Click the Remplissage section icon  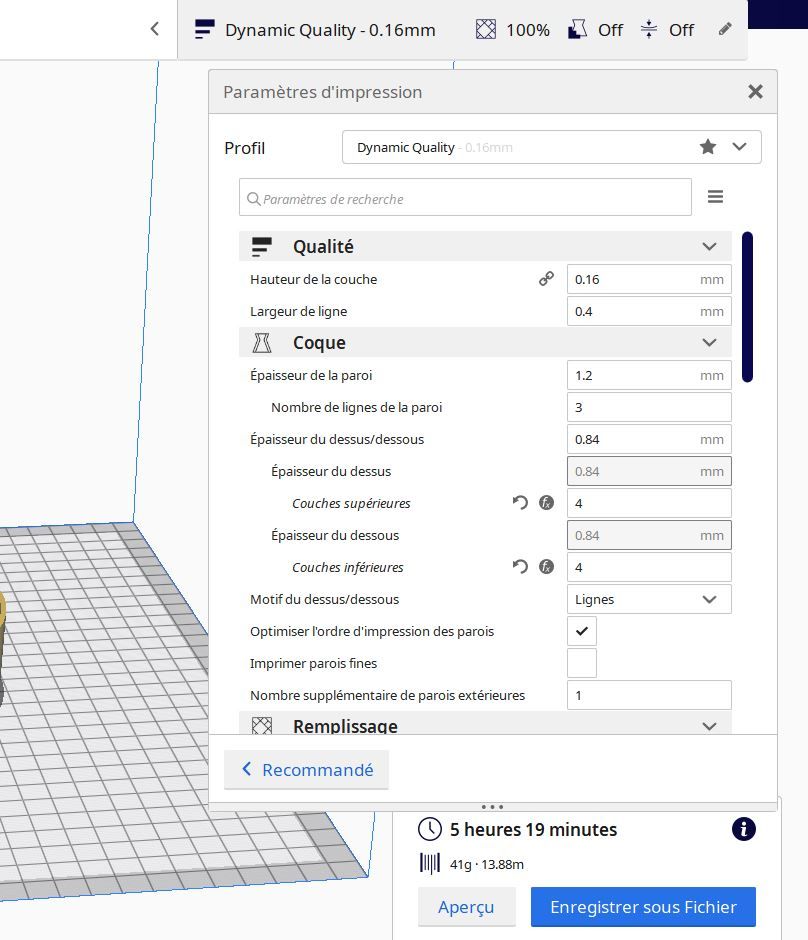coord(262,726)
